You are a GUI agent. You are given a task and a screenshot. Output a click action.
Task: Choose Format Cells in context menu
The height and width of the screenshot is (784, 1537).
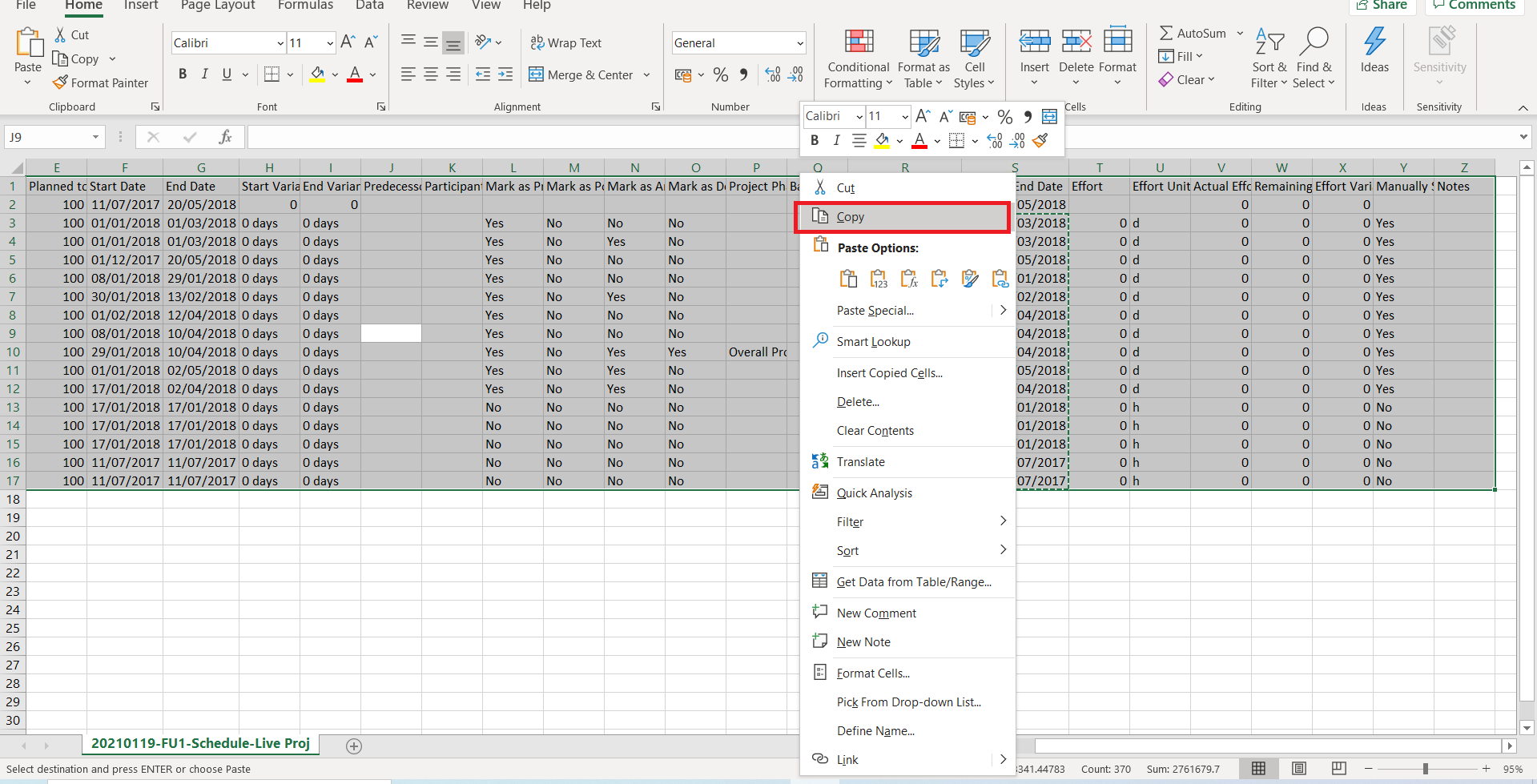click(907, 673)
